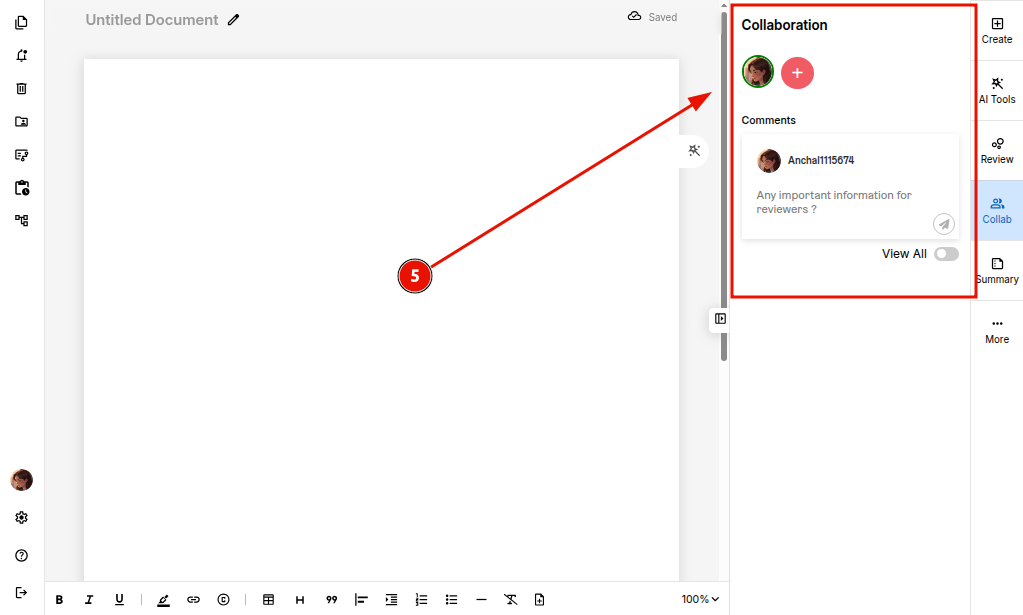Switch to the Review tab
The height and width of the screenshot is (615, 1023).
click(997, 149)
